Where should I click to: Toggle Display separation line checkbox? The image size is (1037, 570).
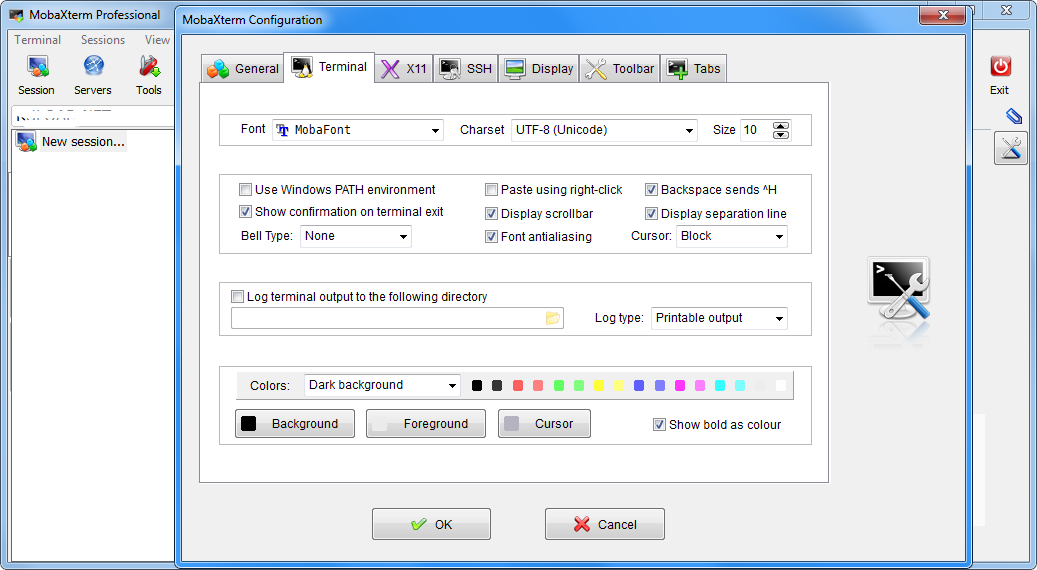click(651, 214)
